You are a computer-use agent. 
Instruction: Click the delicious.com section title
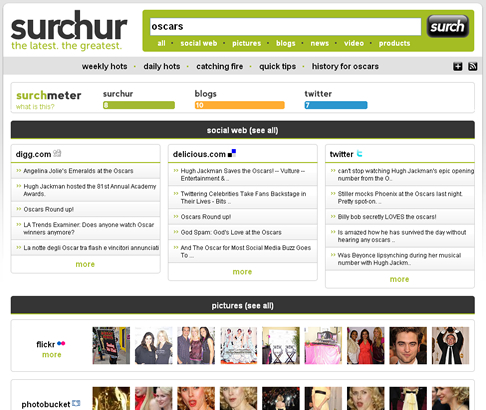199,154
